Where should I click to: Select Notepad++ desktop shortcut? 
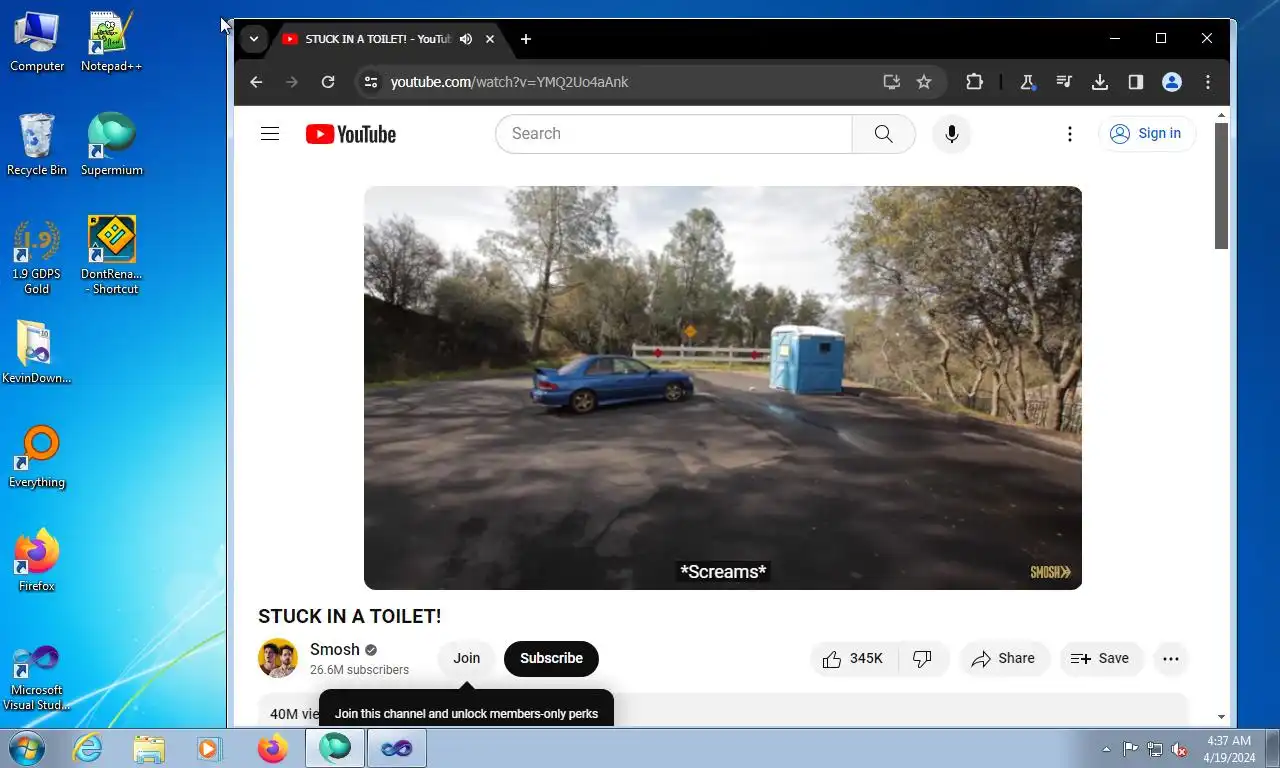pyautogui.click(x=111, y=42)
